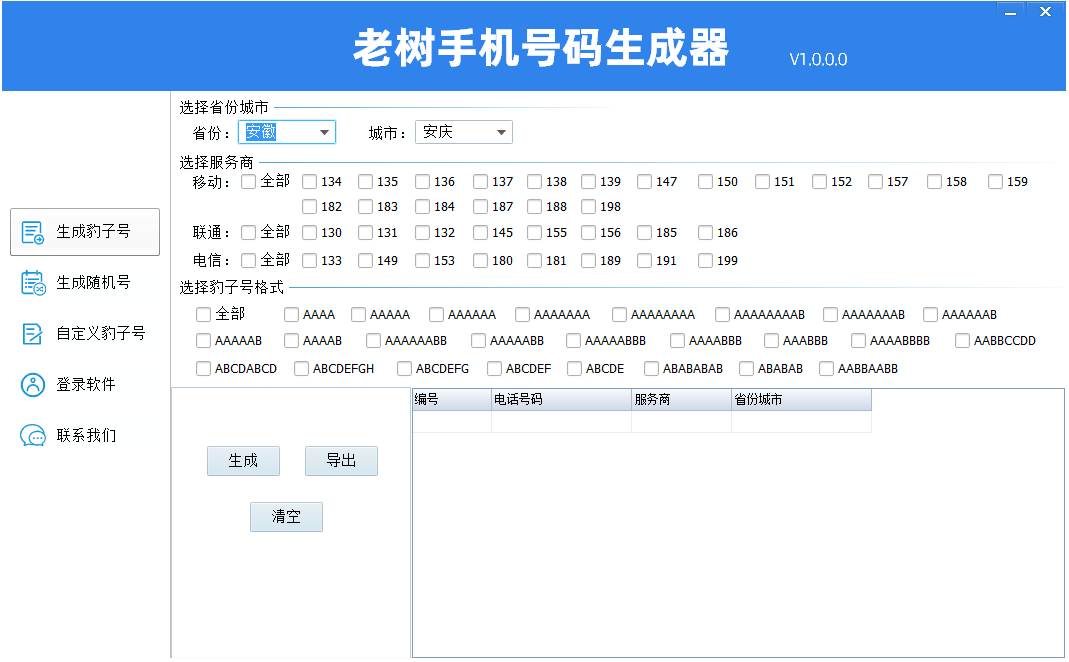This screenshot has height=662, width=1069.
Task: Tick the ABABABAB format checkbox
Action: [x=651, y=370]
